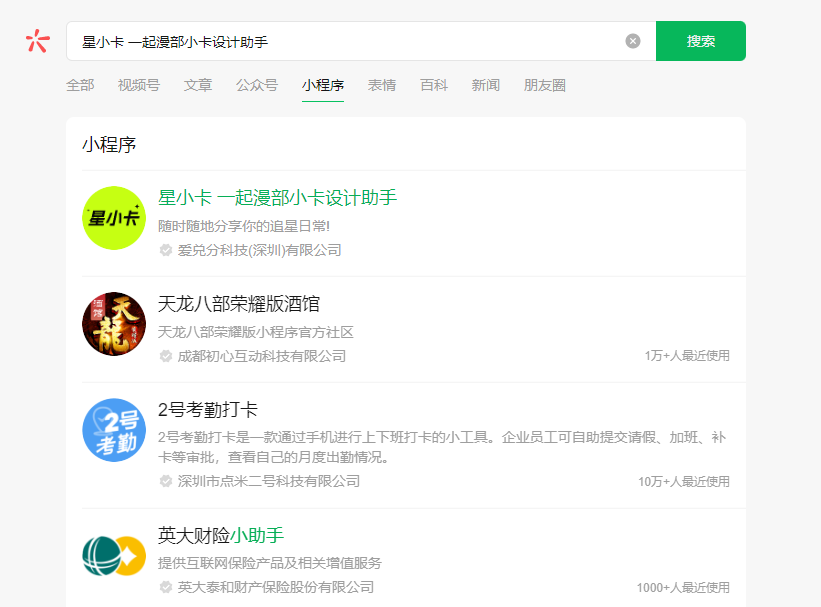Click the description 天龙八部荣耀版小程序官方社区
Image resolution: width=821 pixels, height=607 pixels.
pos(256,332)
